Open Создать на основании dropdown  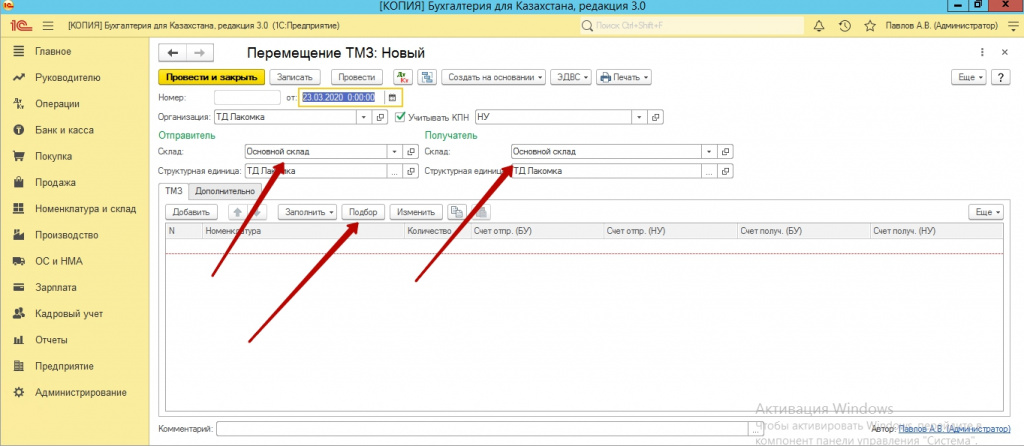pyautogui.click(x=494, y=77)
